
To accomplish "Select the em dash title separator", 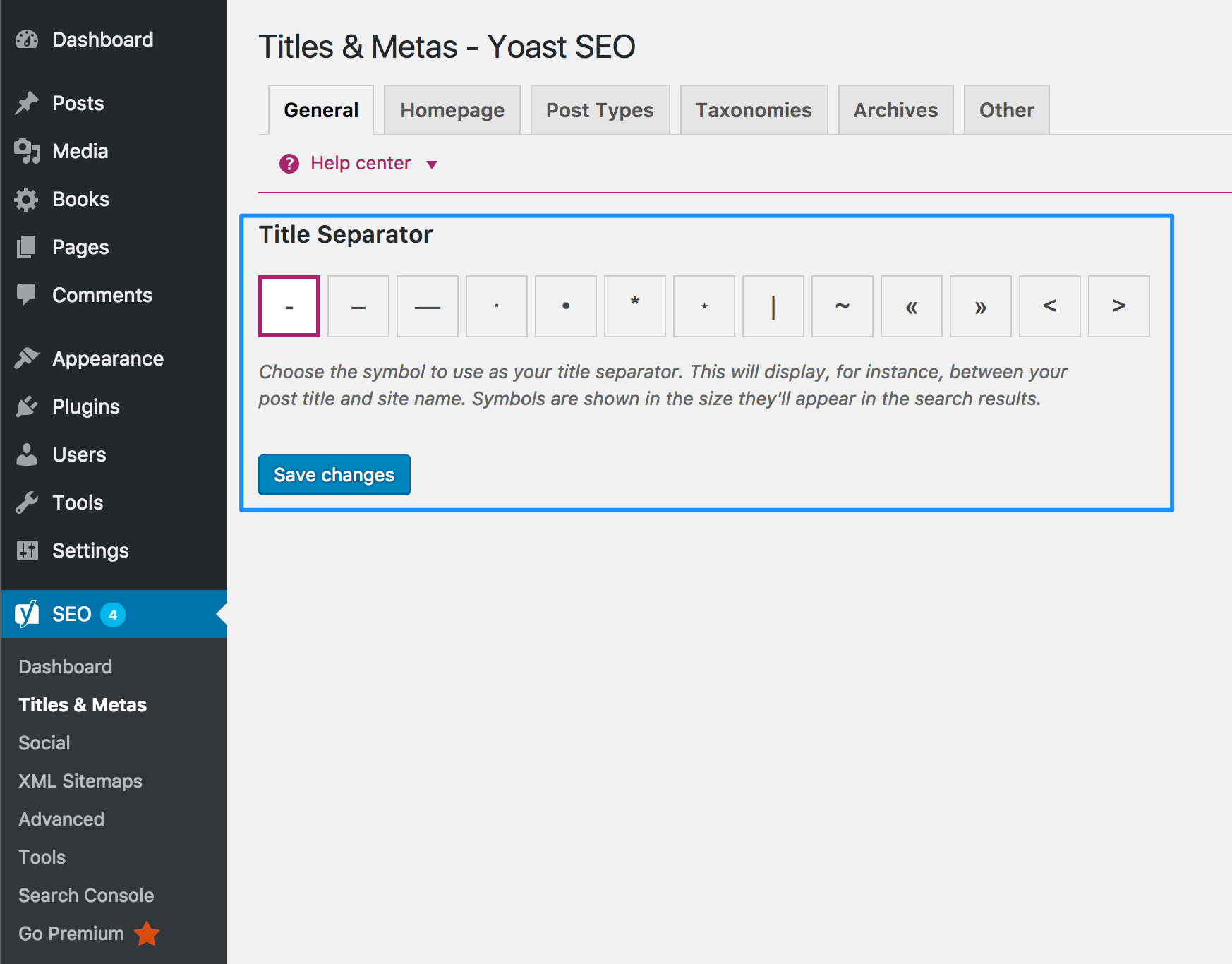I will coord(428,306).
